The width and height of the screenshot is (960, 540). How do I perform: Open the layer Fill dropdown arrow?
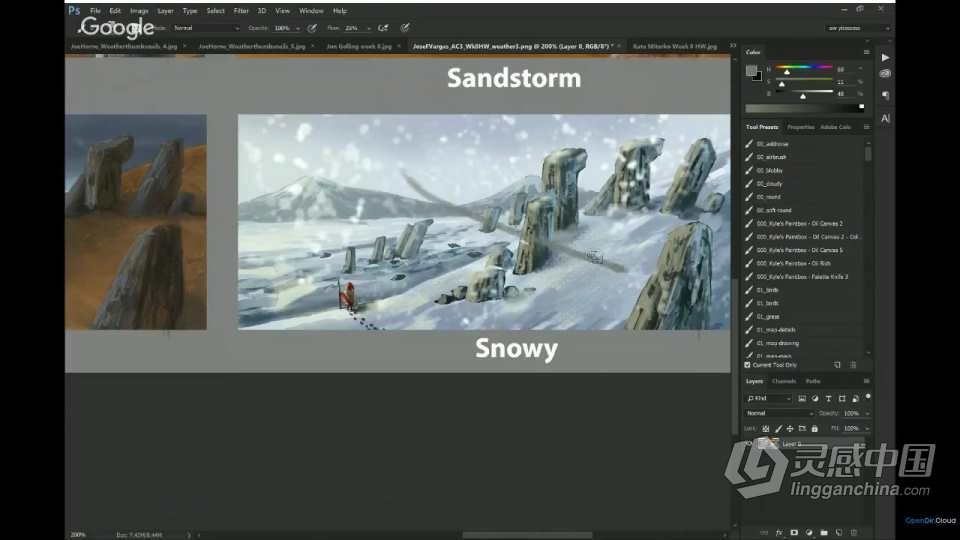click(868, 429)
